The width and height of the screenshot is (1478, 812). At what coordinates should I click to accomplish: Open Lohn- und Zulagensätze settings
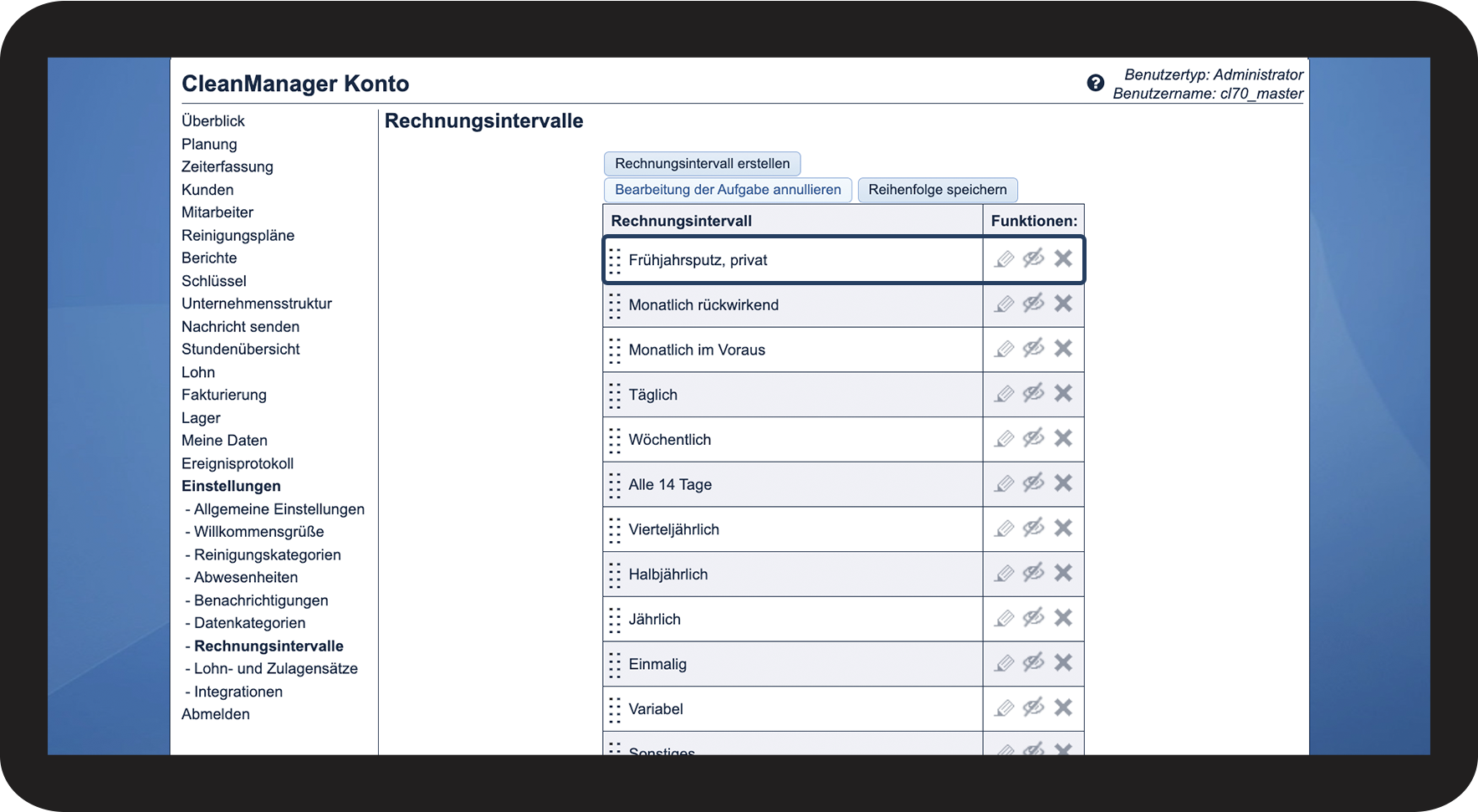click(275, 668)
